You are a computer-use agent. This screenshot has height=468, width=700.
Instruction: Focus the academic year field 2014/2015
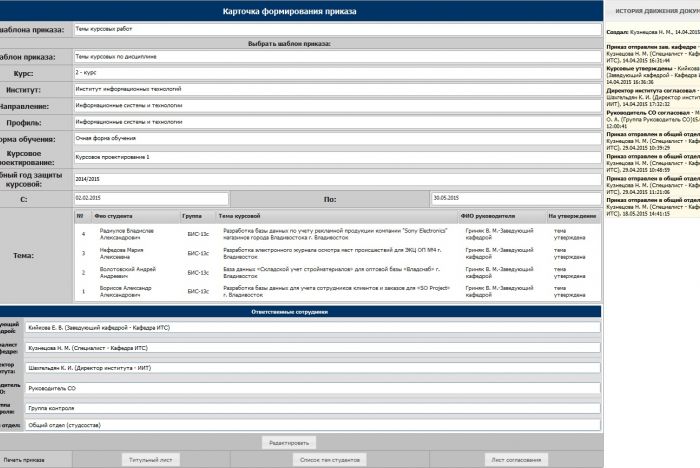point(336,178)
